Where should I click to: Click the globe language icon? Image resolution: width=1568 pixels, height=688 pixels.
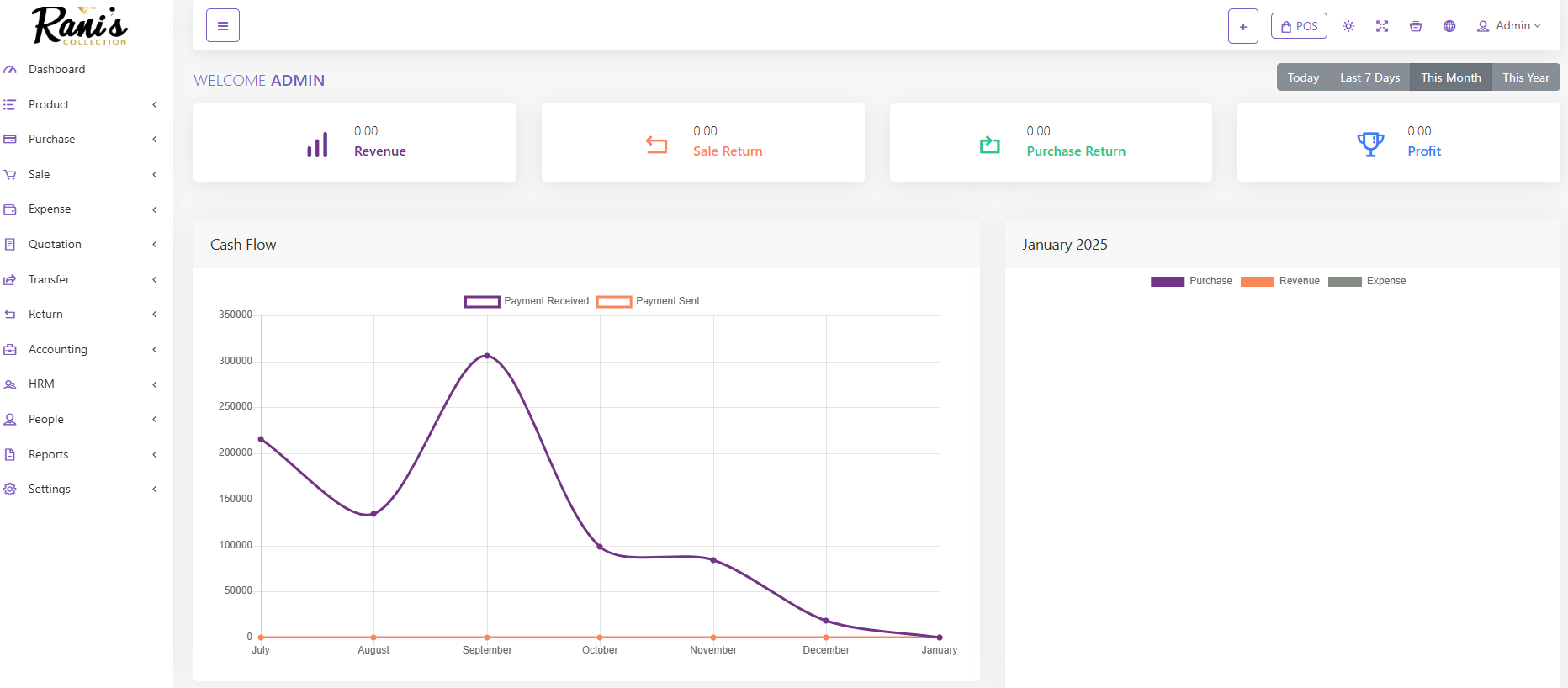pyautogui.click(x=1449, y=26)
